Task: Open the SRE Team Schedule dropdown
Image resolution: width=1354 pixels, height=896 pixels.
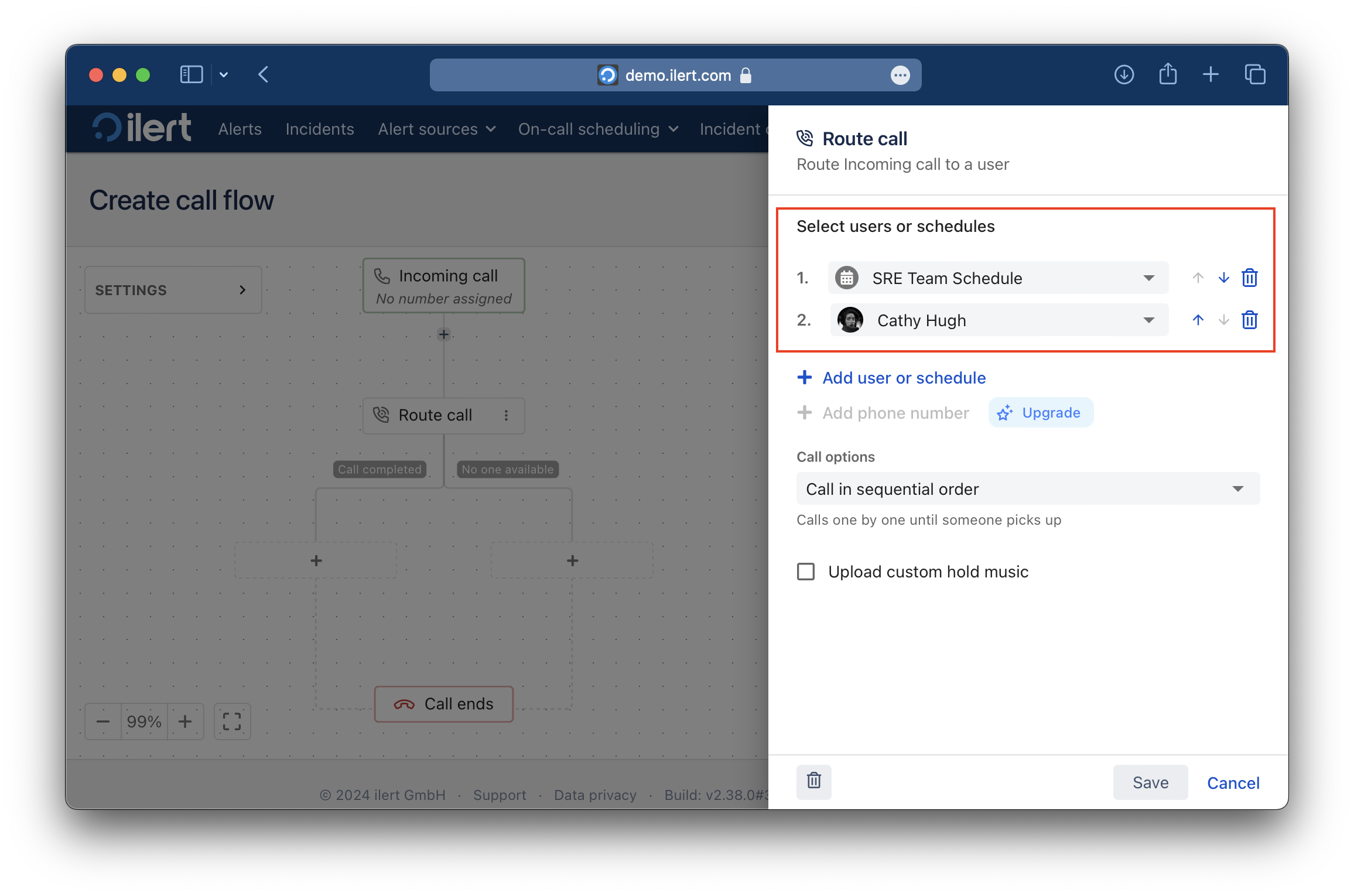Action: pyautogui.click(x=998, y=278)
